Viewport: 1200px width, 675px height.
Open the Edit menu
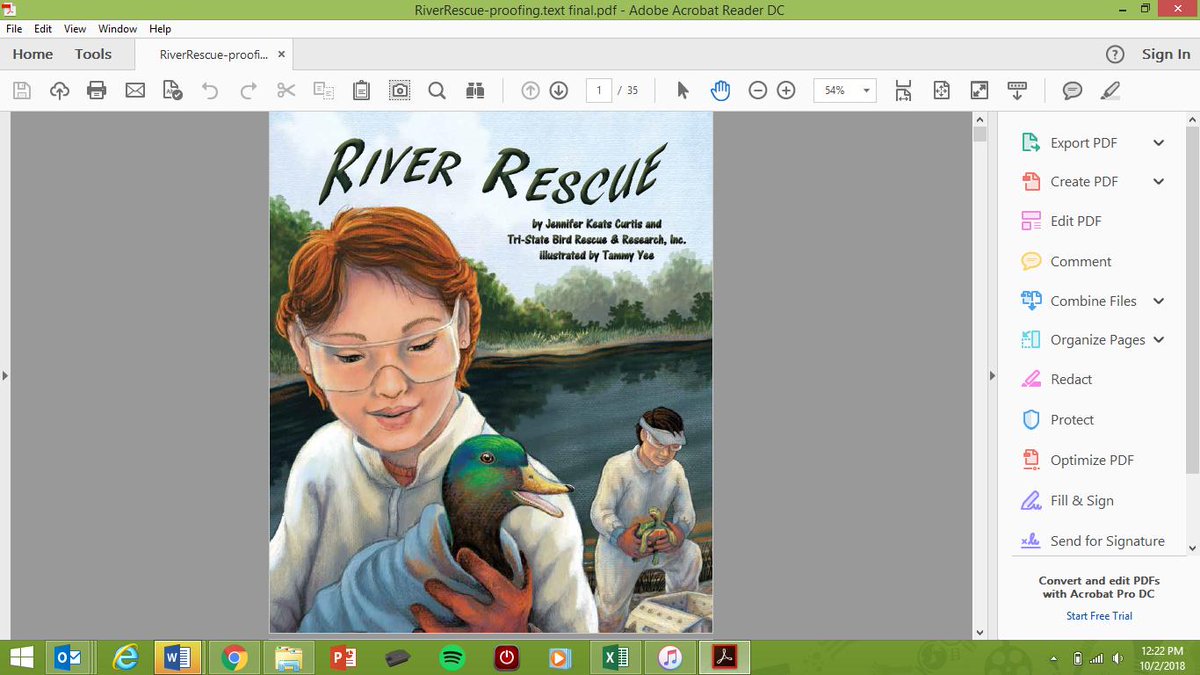[43, 29]
